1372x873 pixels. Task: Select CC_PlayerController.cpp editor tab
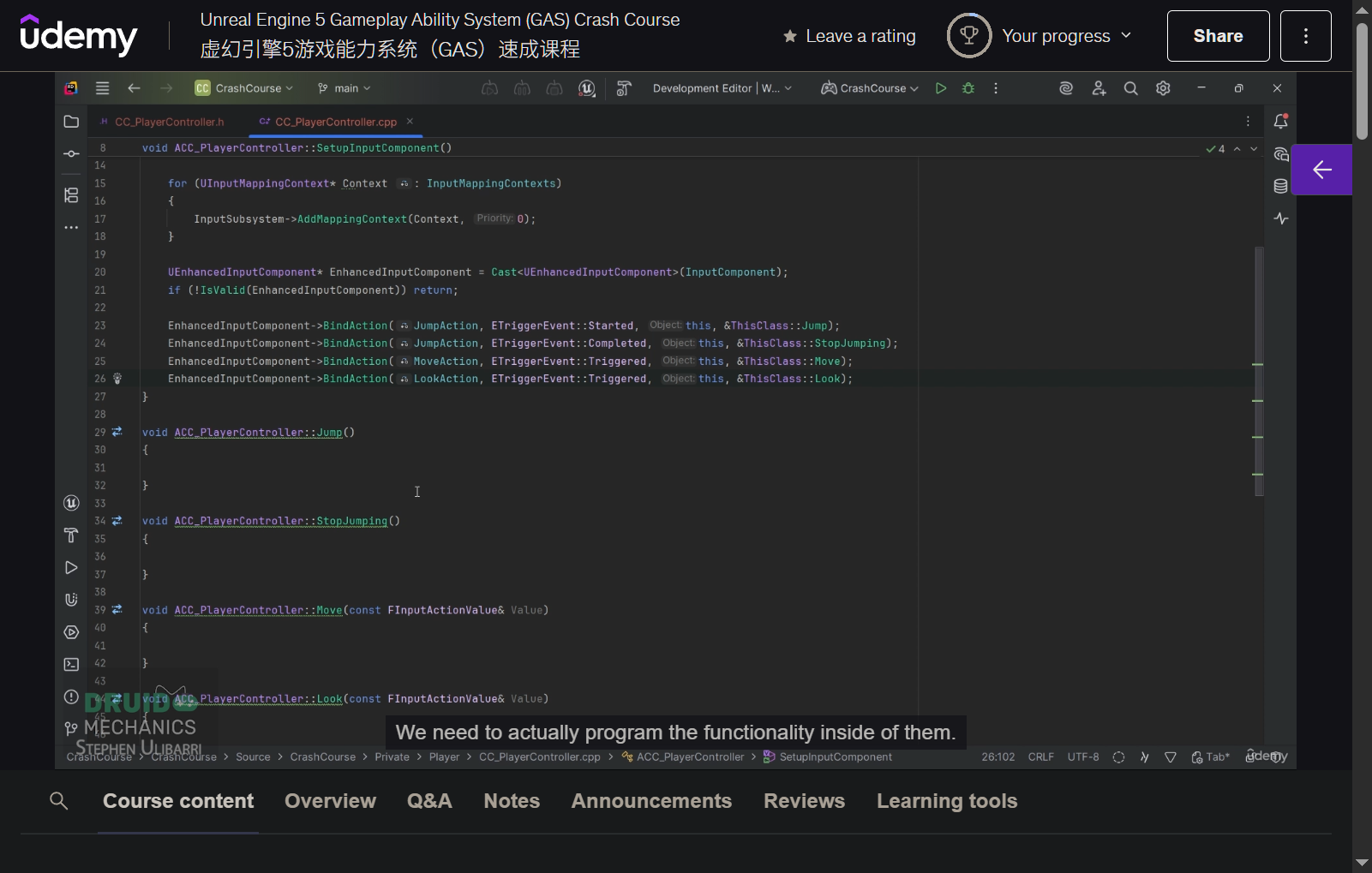pos(336,122)
